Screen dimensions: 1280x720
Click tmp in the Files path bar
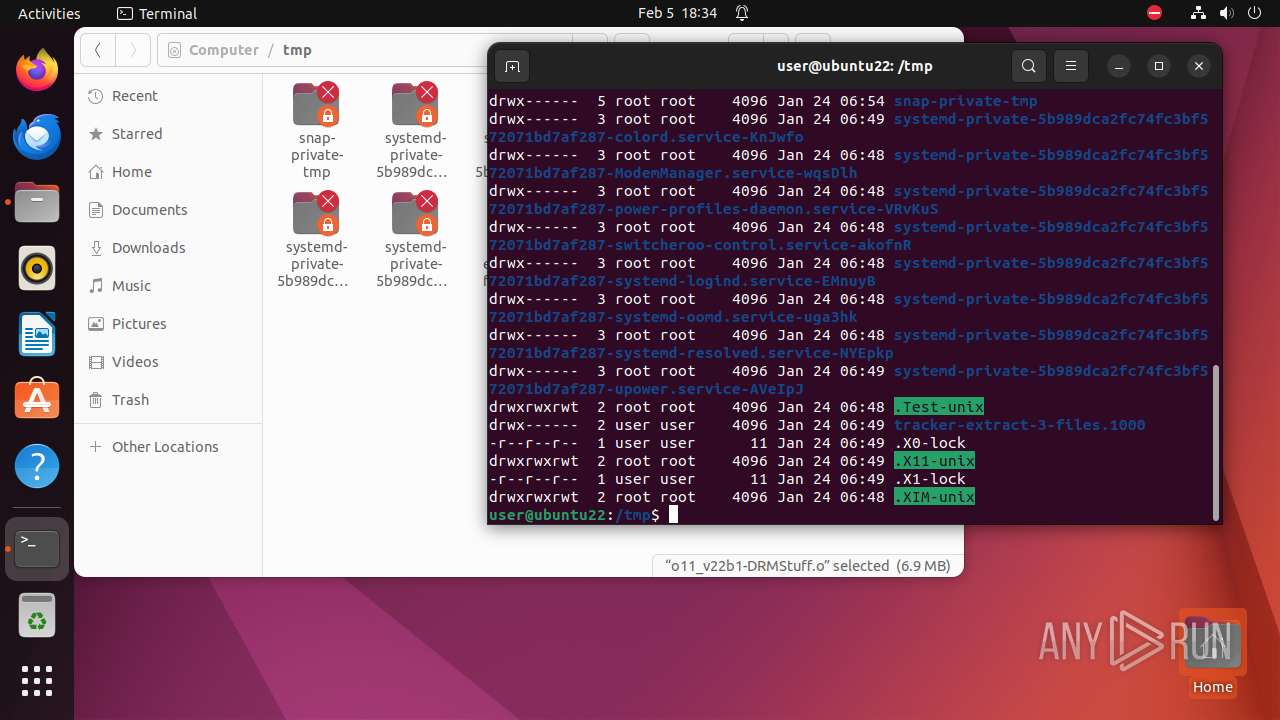point(297,50)
